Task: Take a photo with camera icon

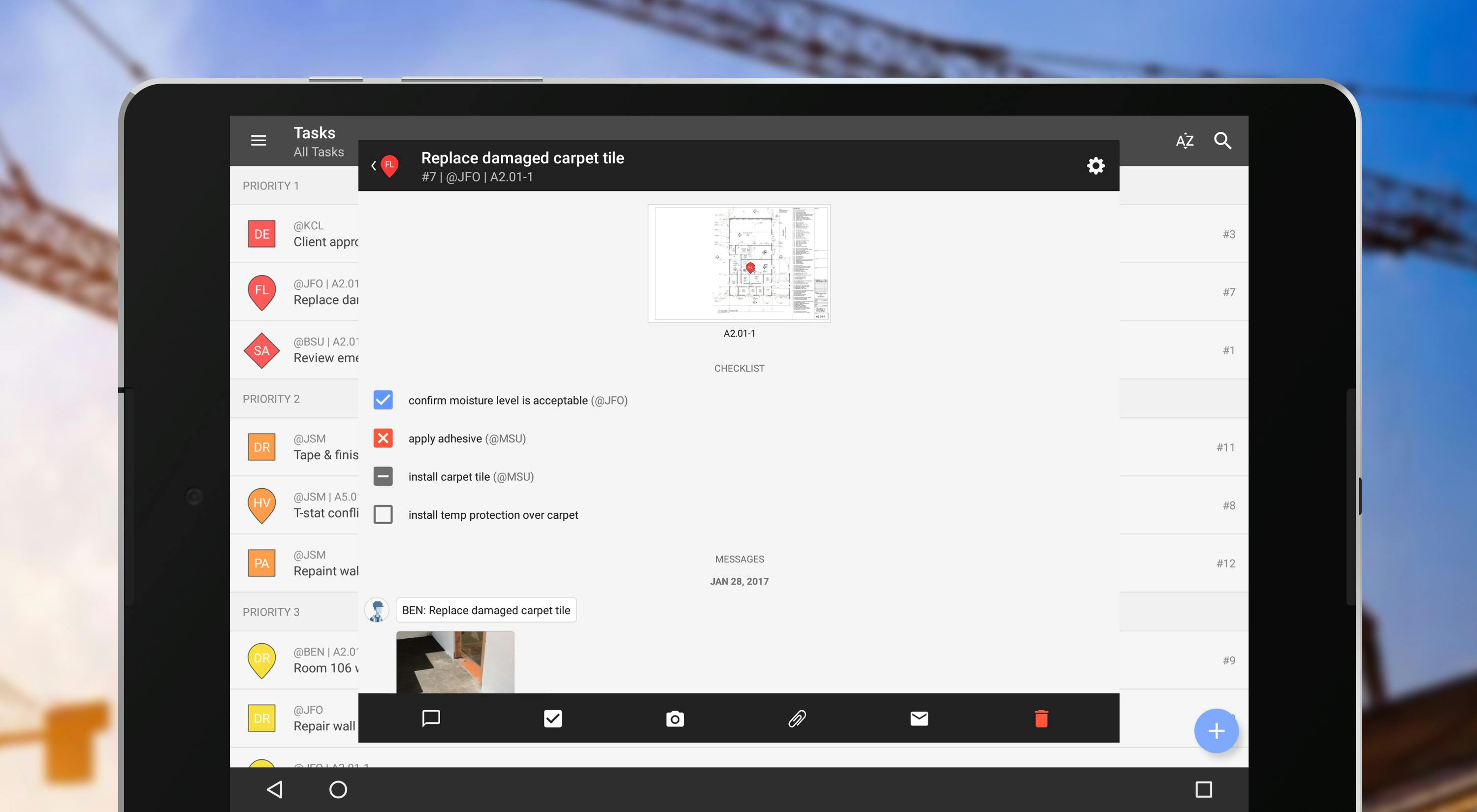Action: (675, 718)
